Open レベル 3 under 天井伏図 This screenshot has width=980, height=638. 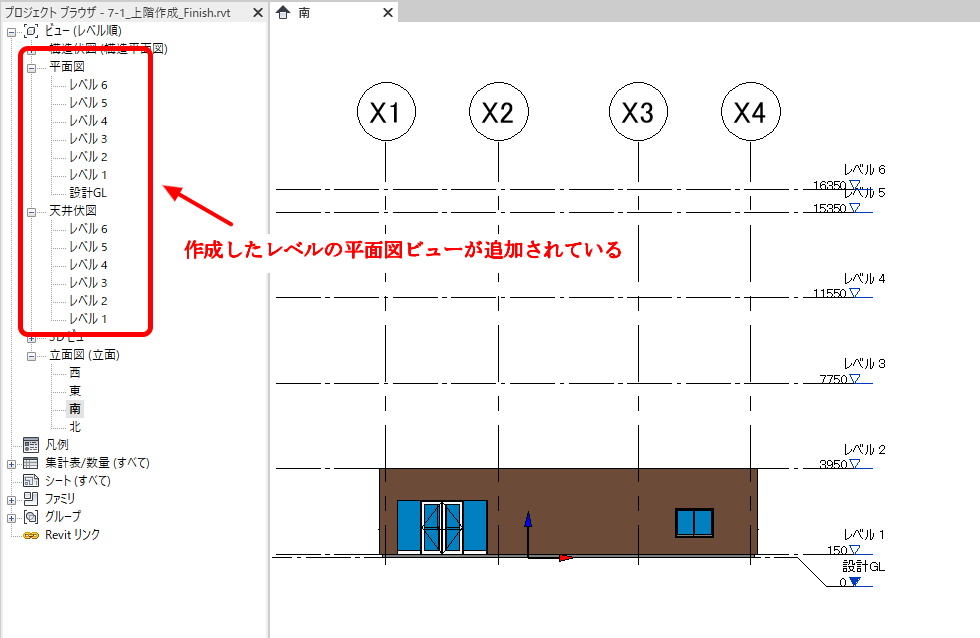pos(88,283)
